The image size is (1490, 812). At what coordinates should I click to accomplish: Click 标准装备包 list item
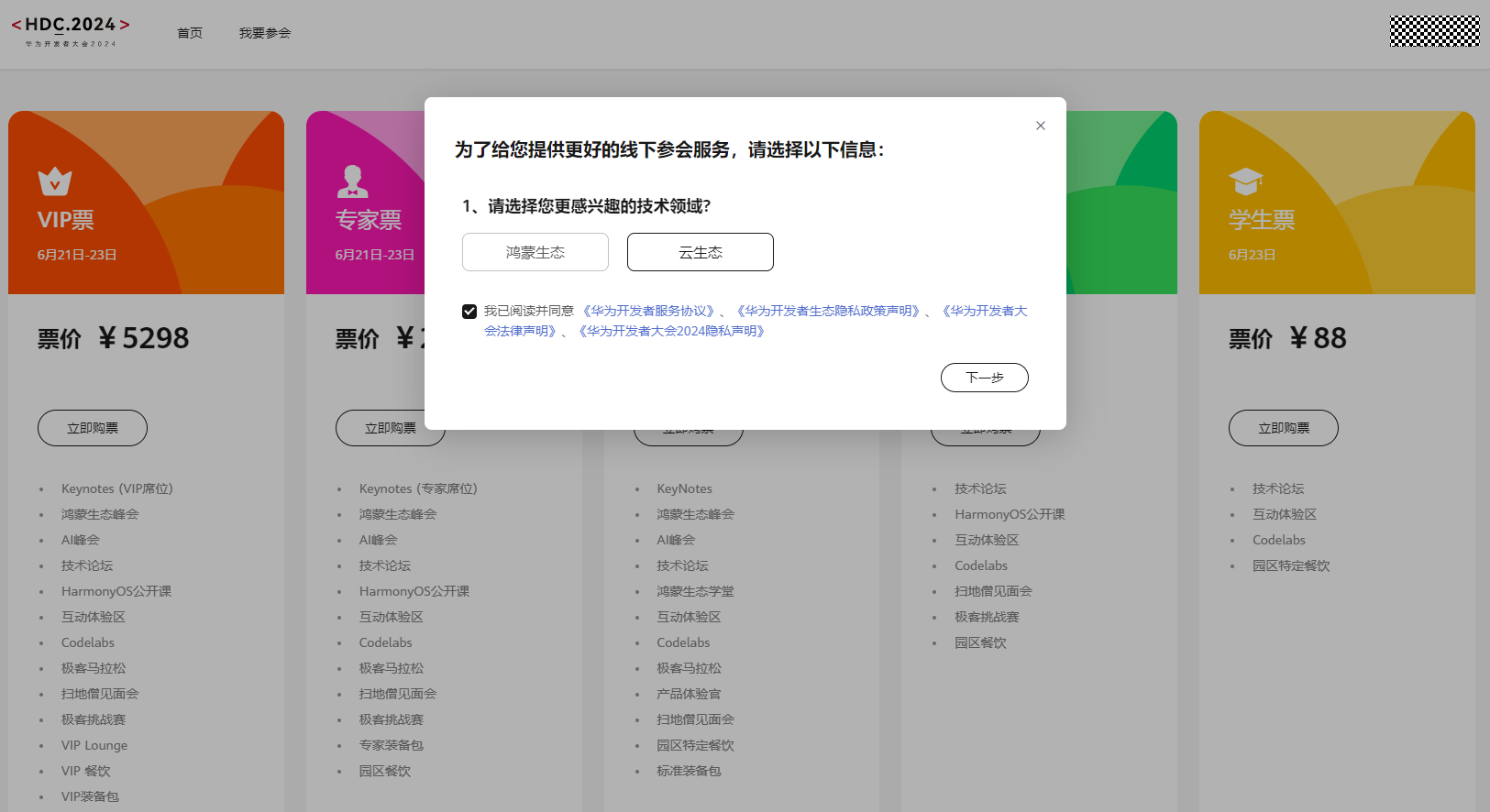689,771
